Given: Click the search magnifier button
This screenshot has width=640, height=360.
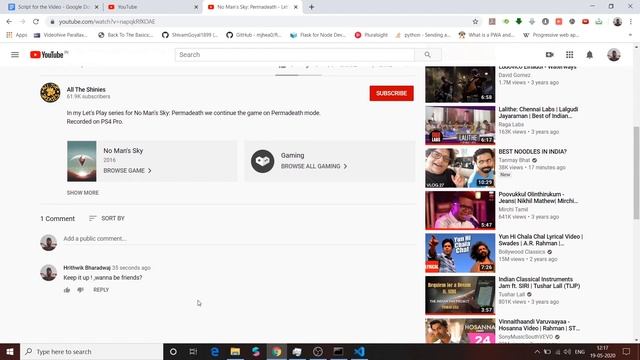Looking at the screenshot, I should 427,55.
